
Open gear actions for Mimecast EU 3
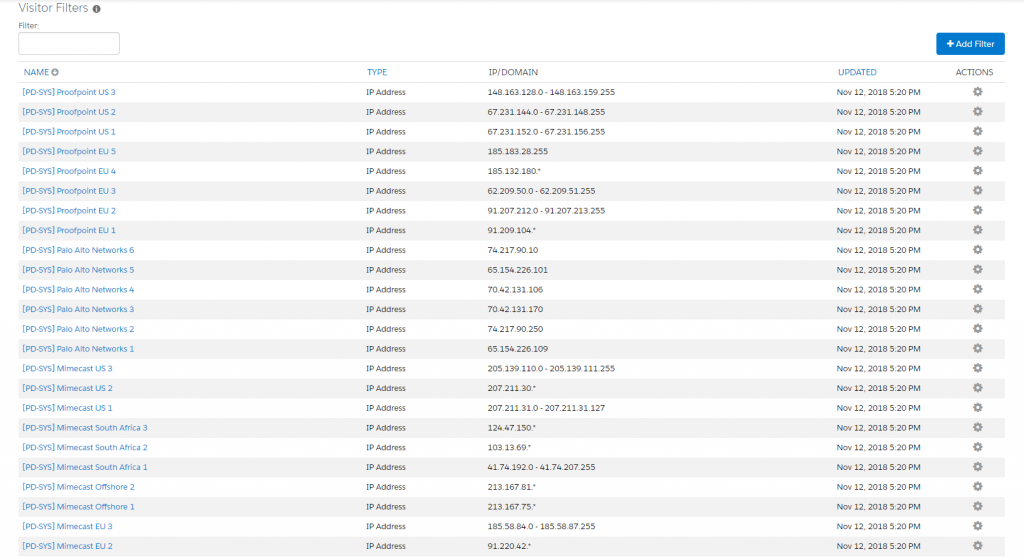(x=977, y=526)
